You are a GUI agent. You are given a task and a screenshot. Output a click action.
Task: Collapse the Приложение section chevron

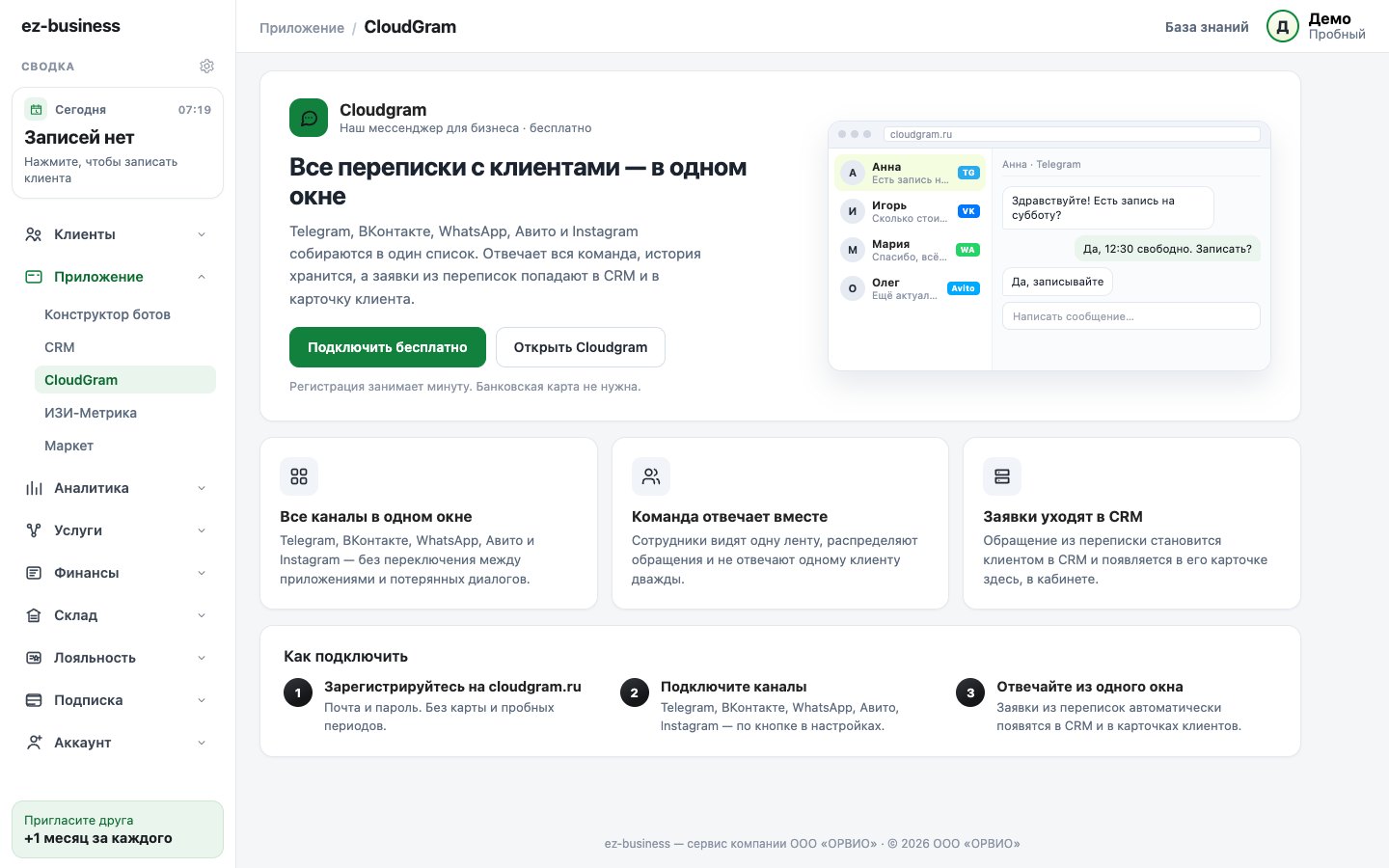pos(202,277)
